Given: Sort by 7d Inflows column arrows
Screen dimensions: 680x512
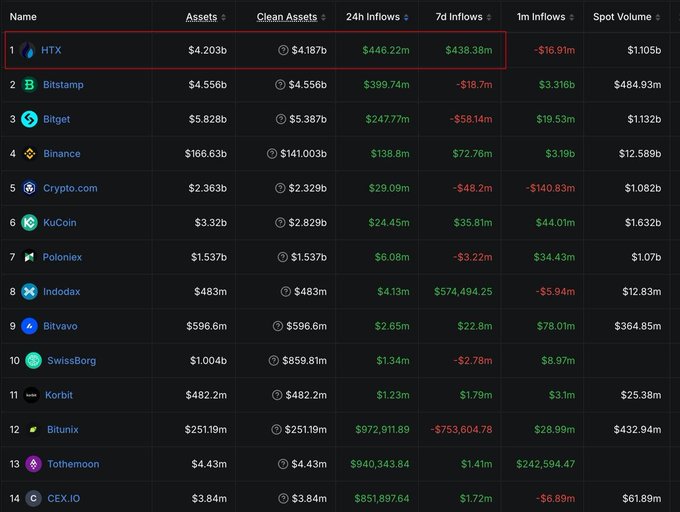Looking at the screenshot, I should 489,17.
